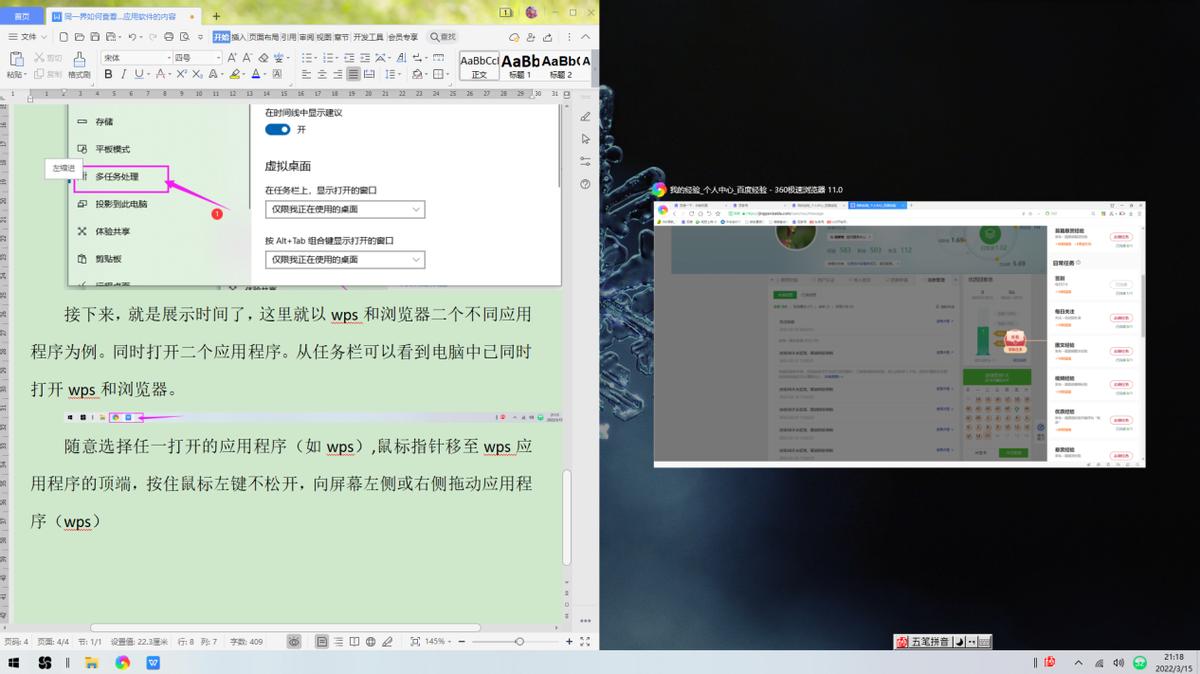Apply Bold formatting with B icon

(108, 74)
